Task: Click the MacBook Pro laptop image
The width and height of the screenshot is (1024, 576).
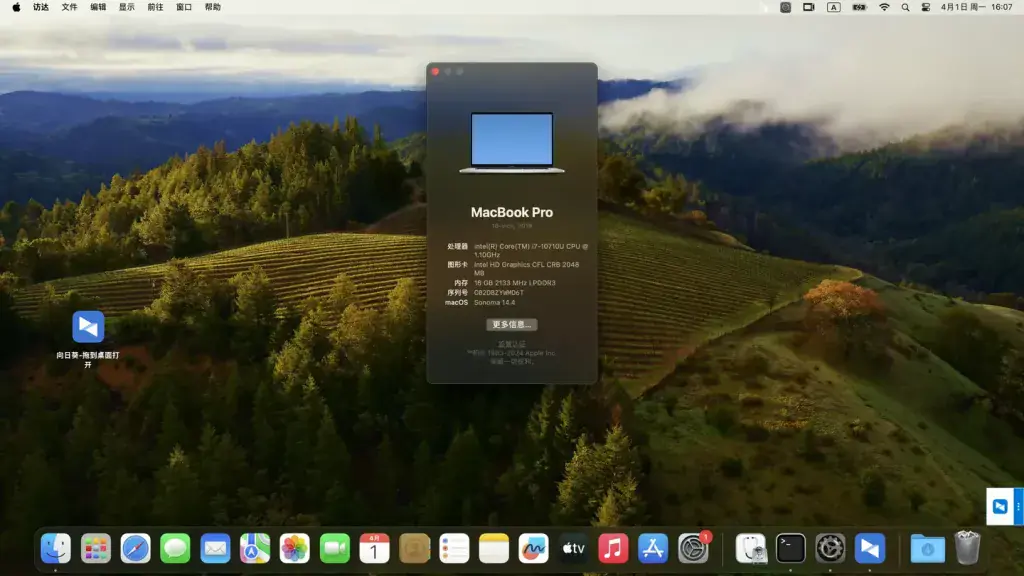Action: tap(512, 143)
